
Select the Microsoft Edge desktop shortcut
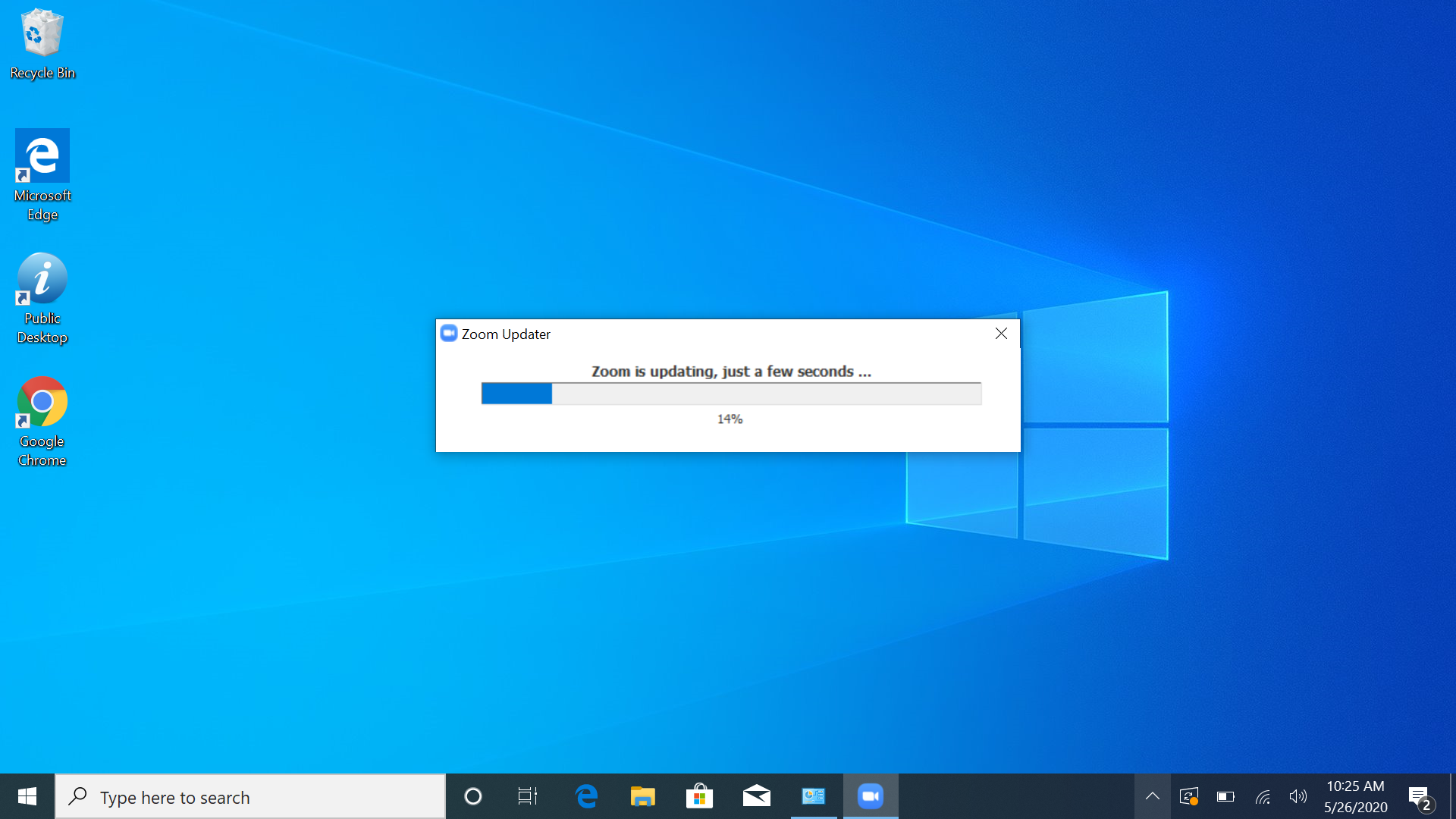pos(42,174)
